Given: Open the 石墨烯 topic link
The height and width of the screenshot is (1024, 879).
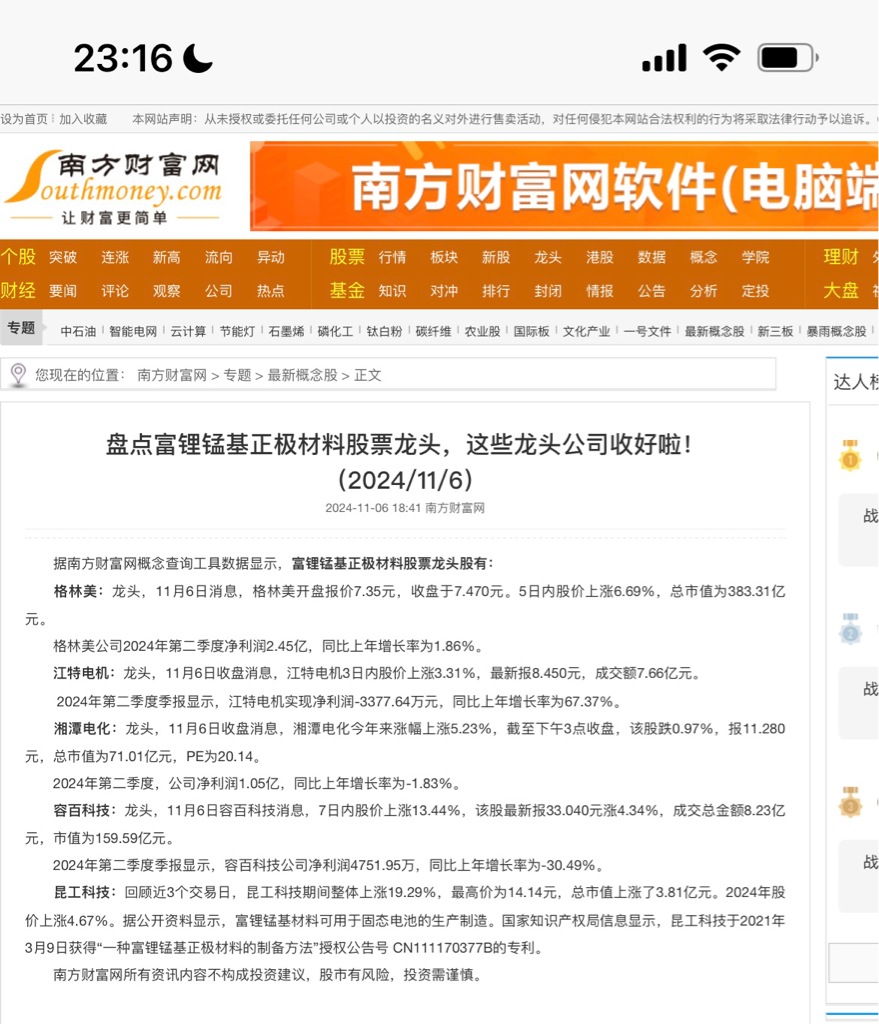Looking at the screenshot, I should 286,332.
